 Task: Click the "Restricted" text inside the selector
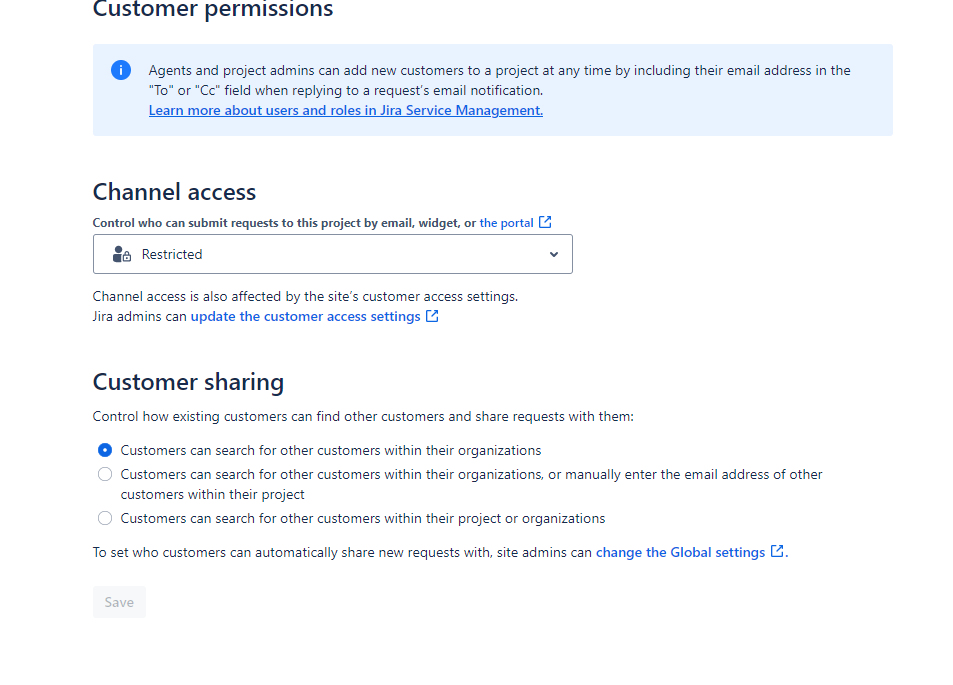[171, 254]
